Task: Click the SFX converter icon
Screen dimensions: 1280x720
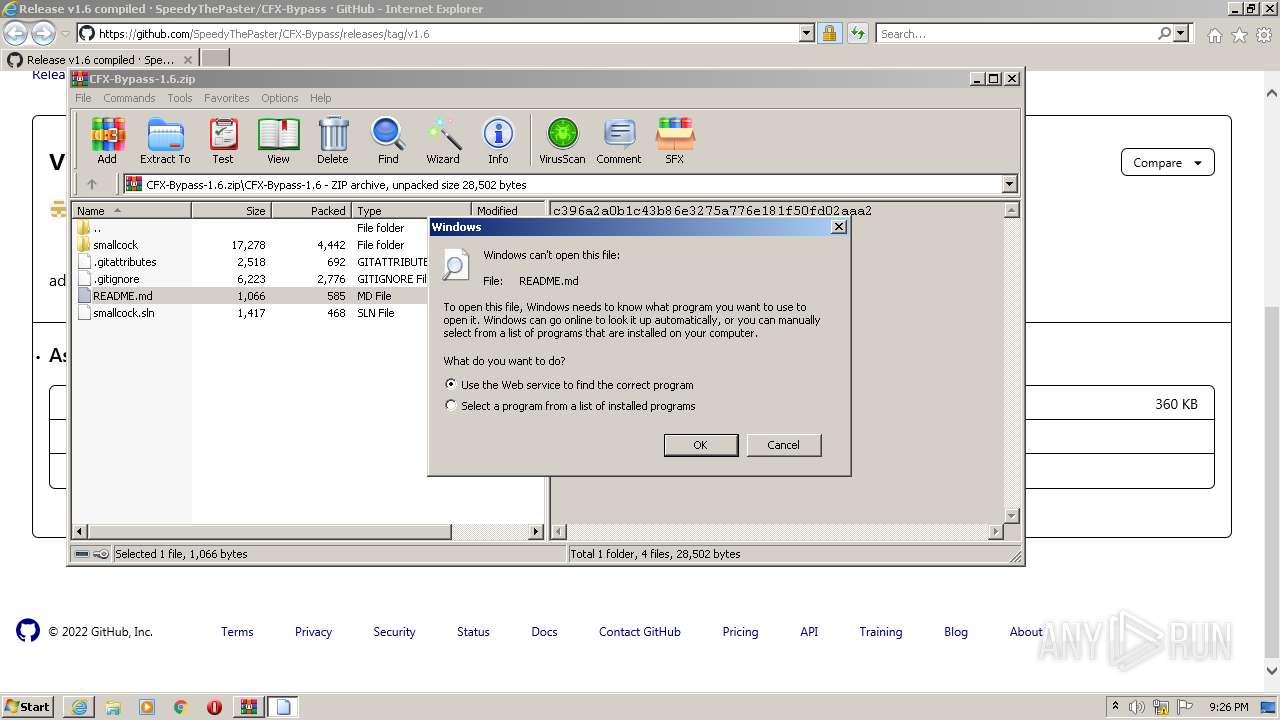Action: pyautogui.click(x=675, y=140)
